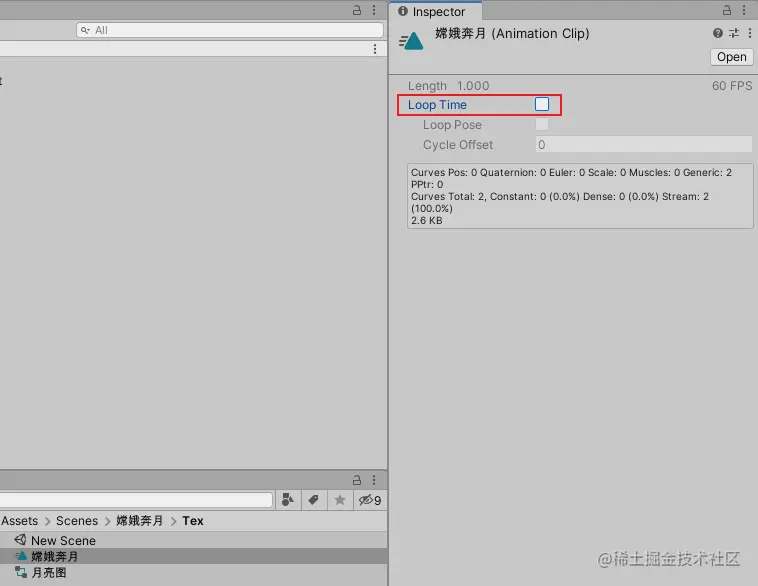Open the Animation Clip with Open button

click(x=731, y=57)
